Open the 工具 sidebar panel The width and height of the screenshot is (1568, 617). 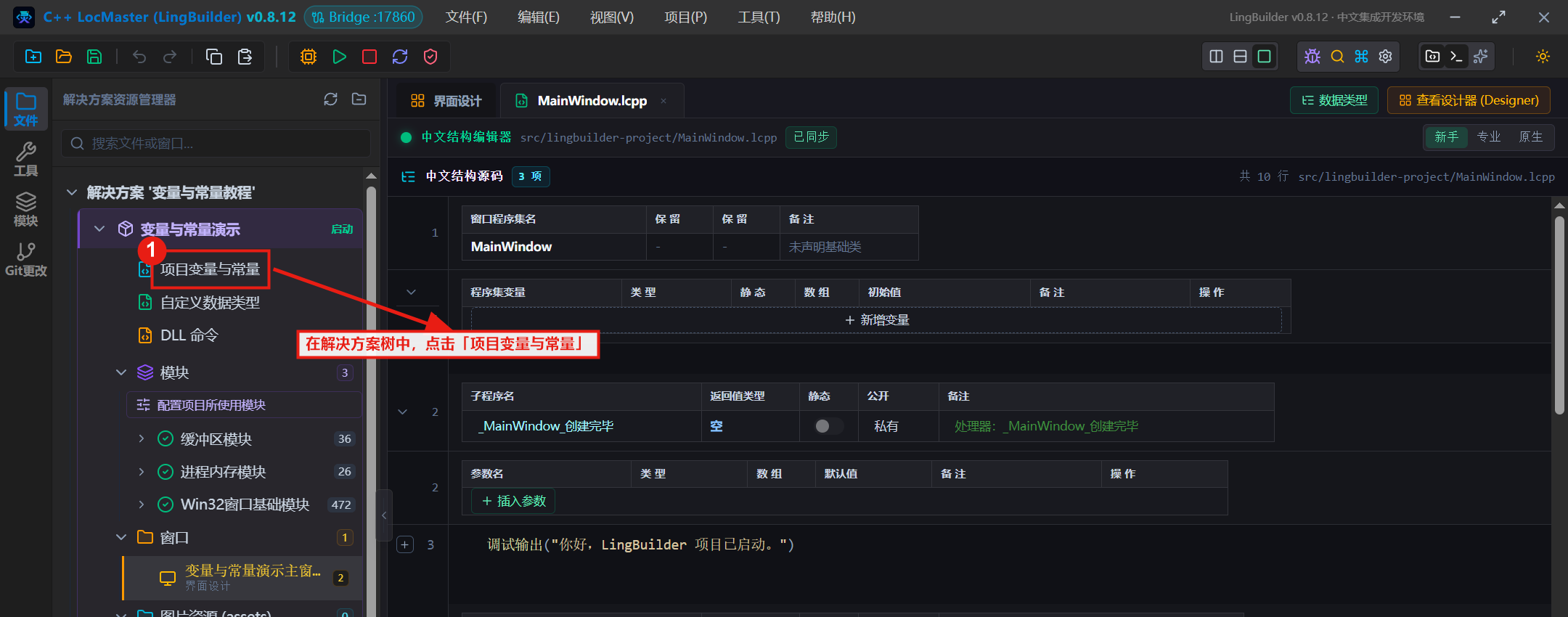26,159
